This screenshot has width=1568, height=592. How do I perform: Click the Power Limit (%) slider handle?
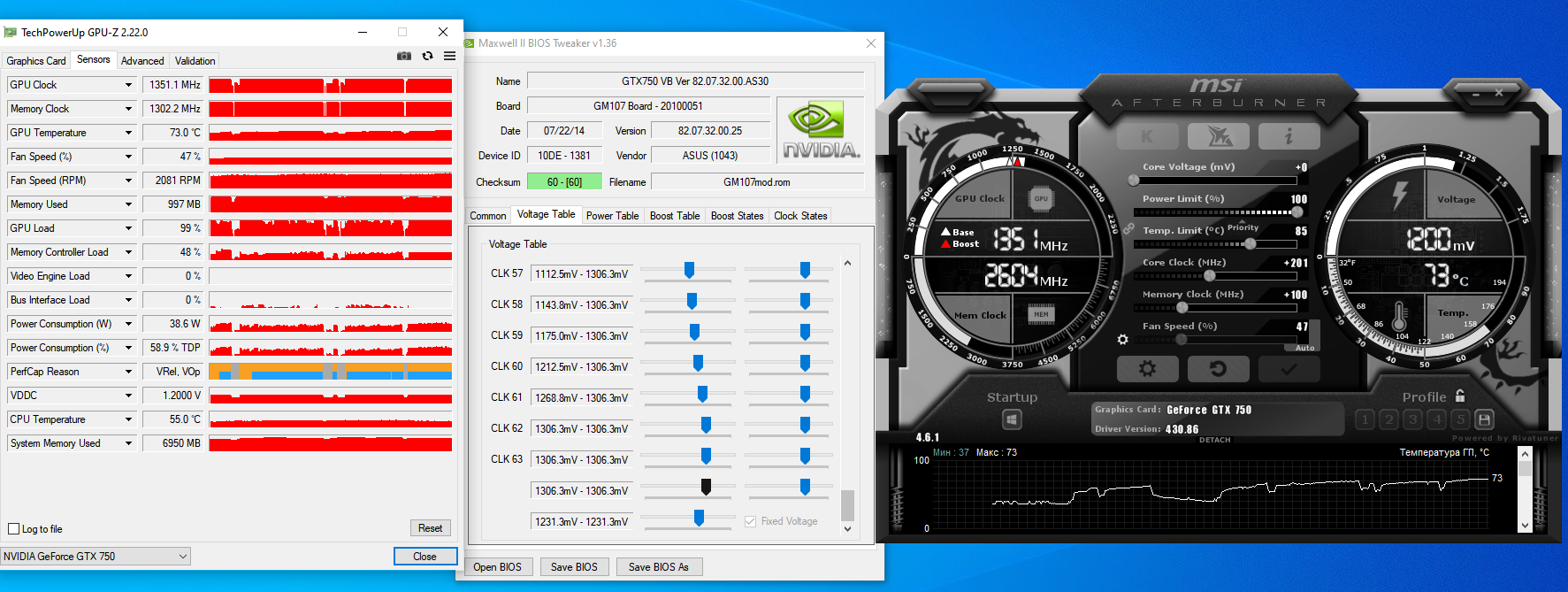coord(1296,211)
